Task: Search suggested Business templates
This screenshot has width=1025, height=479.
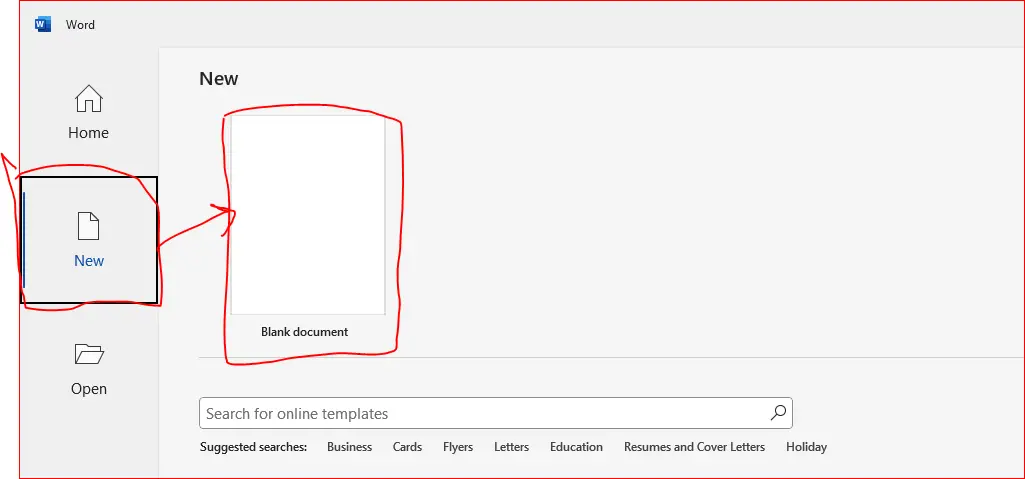Action: (350, 447)
